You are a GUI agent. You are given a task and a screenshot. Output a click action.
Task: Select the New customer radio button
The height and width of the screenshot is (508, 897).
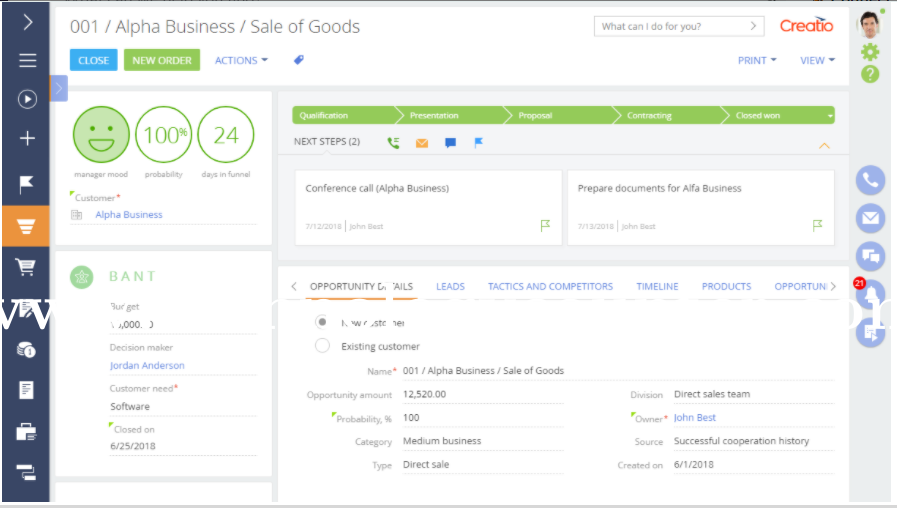(x=322, y=322)
